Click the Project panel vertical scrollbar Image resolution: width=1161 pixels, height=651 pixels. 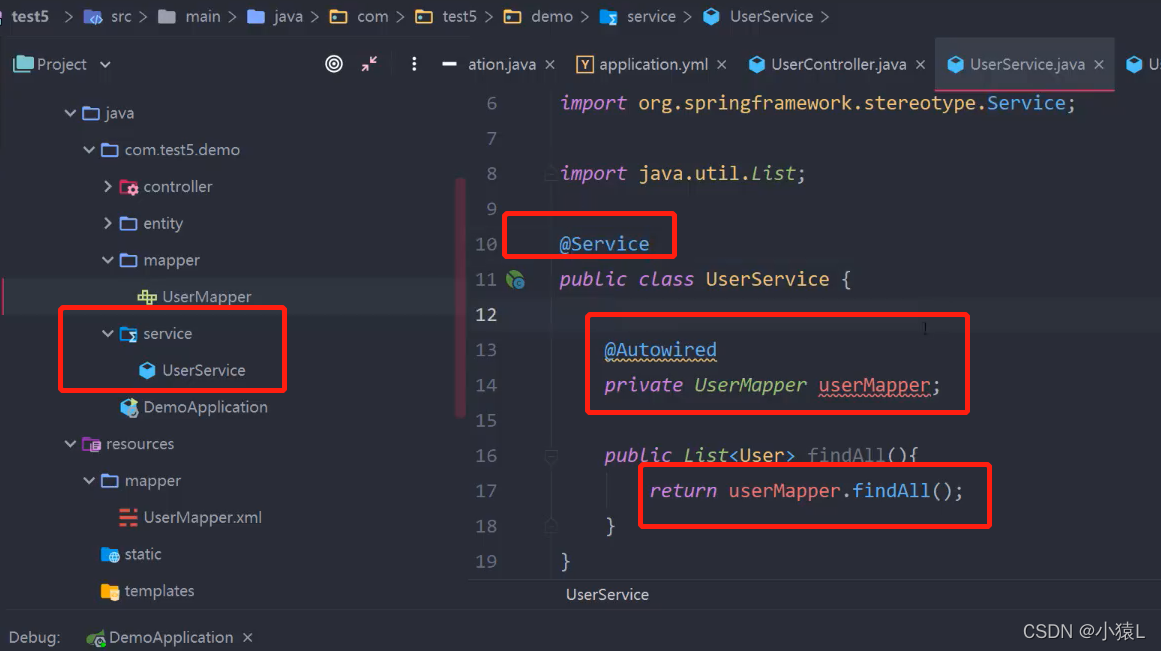click(x=460, y=296)
